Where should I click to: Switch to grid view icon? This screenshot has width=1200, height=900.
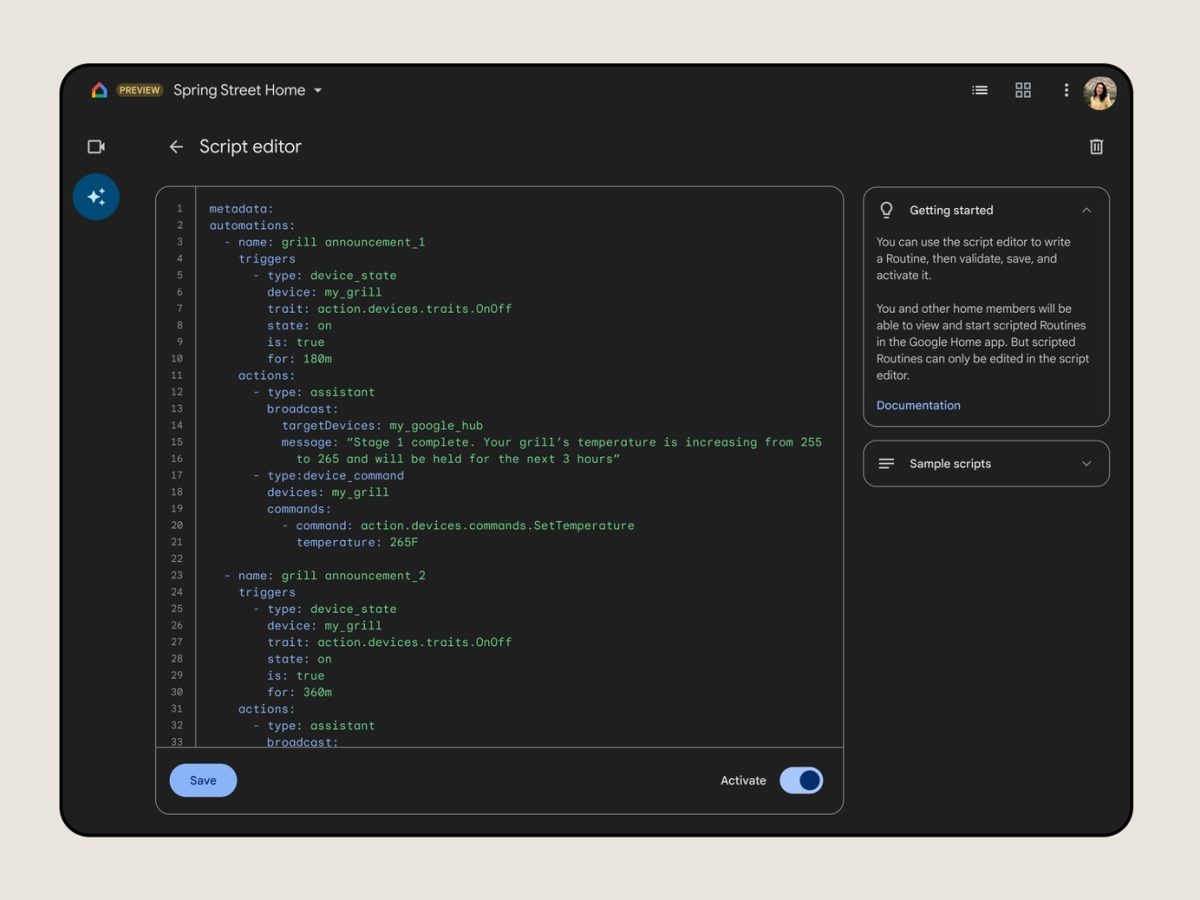[x=1023, y=90]
